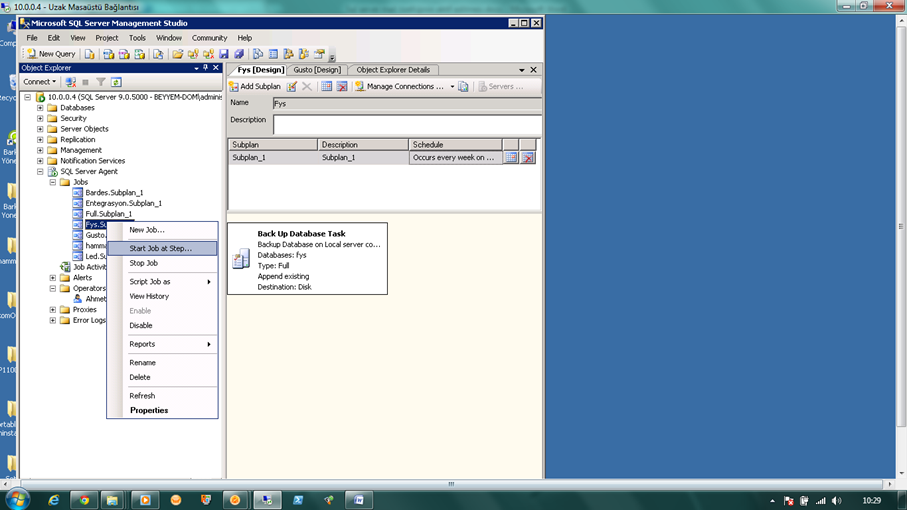Select the Full.Subplan_1 job

tap(108, 214)
